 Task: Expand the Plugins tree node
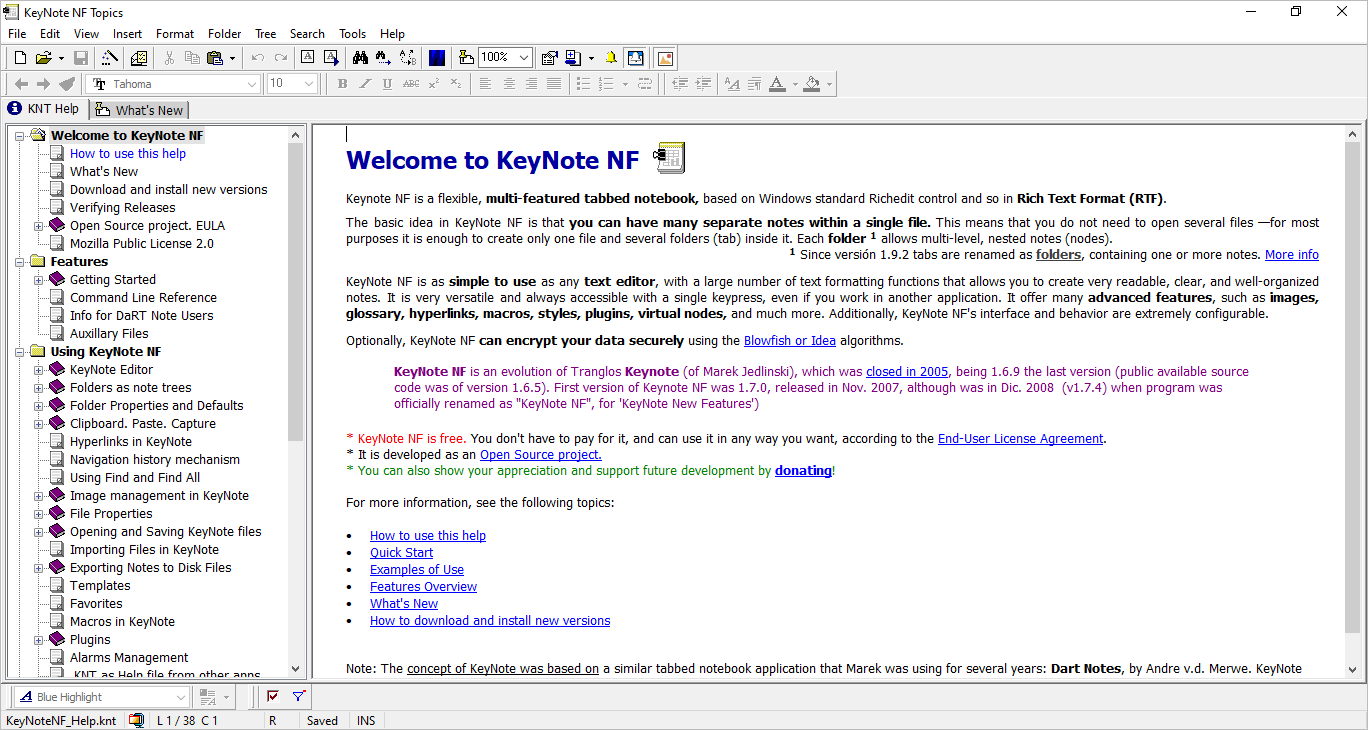(x=39, y=640)
